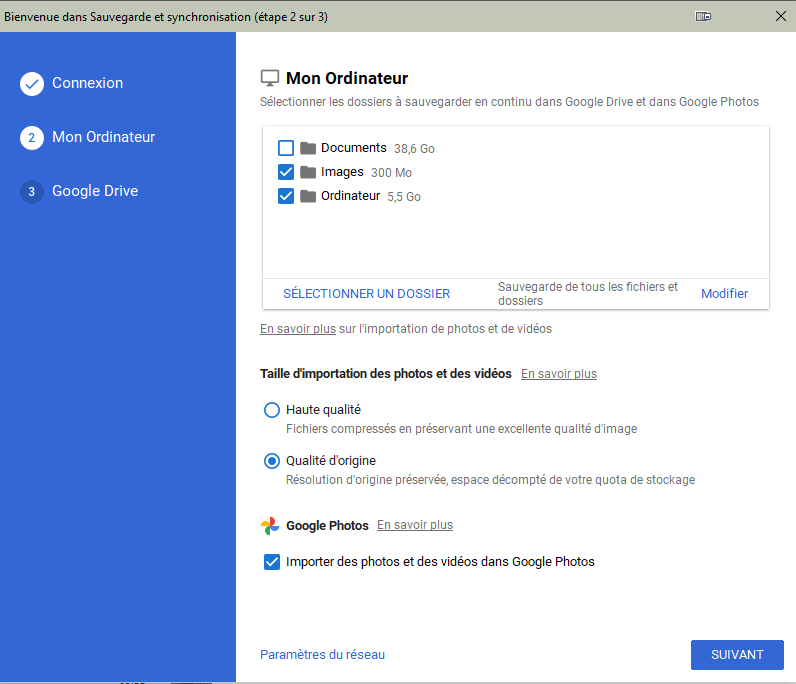Click the Qualité d'origine label
The image size is (796, 684).
(x=331, y=461)
